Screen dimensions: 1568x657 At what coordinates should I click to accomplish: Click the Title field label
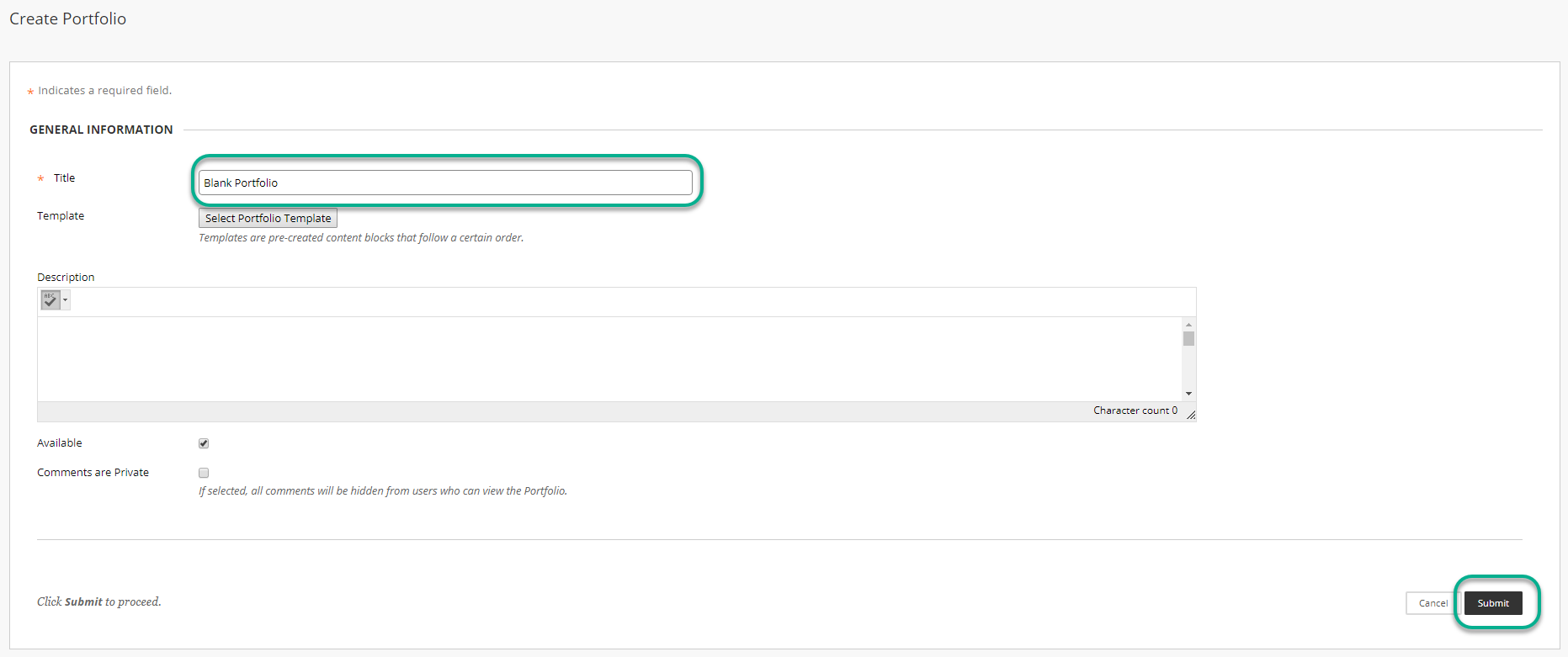pyautogui.click(x=64, y=177)
